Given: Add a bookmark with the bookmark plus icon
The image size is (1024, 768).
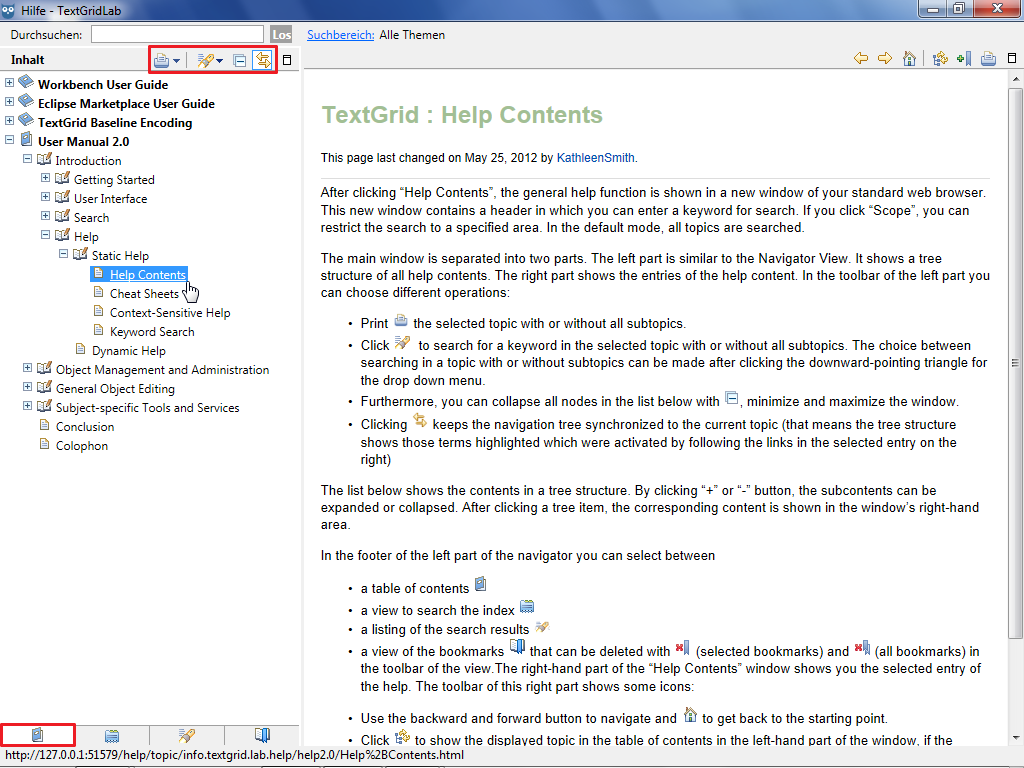Looking at the screenshot, I should point(964,59).
